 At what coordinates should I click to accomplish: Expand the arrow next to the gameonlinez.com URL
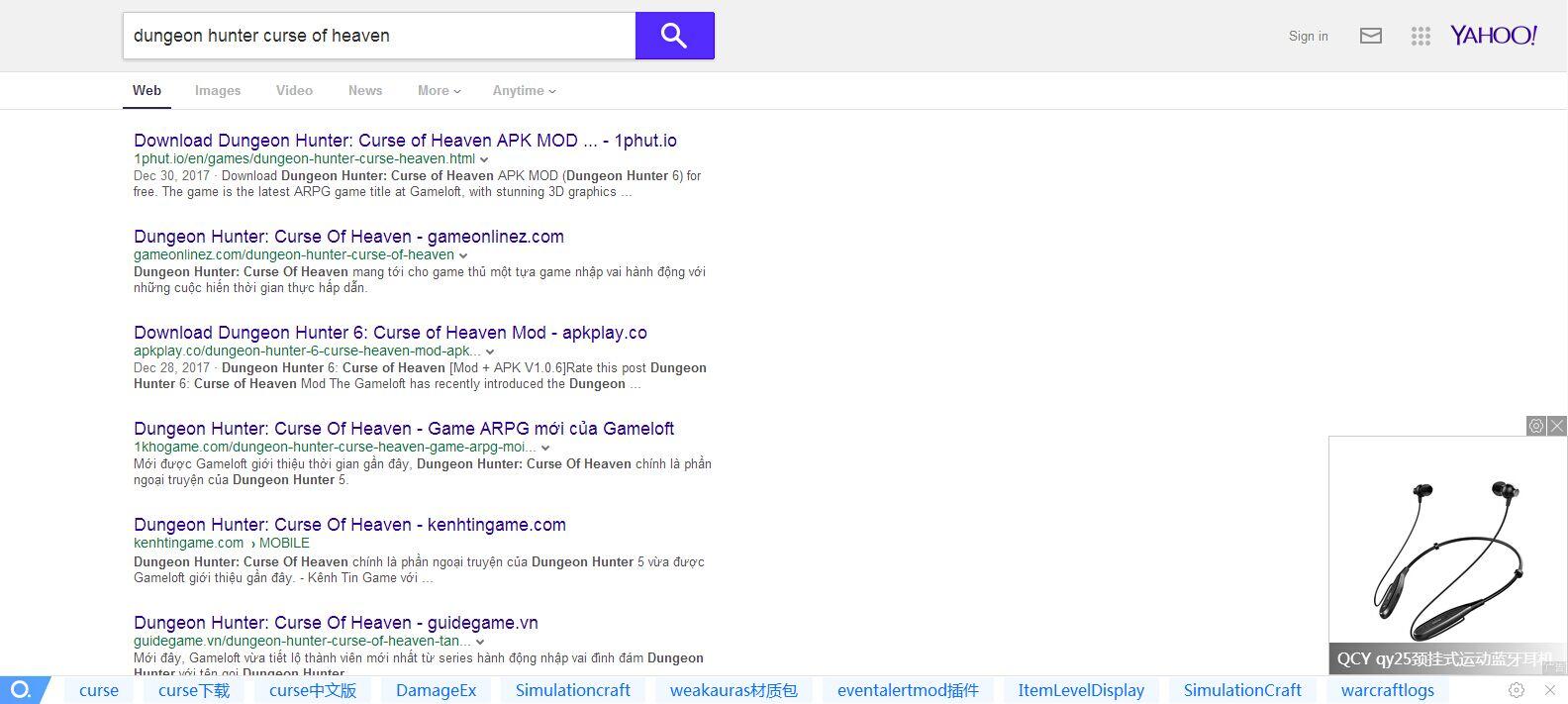463,255
